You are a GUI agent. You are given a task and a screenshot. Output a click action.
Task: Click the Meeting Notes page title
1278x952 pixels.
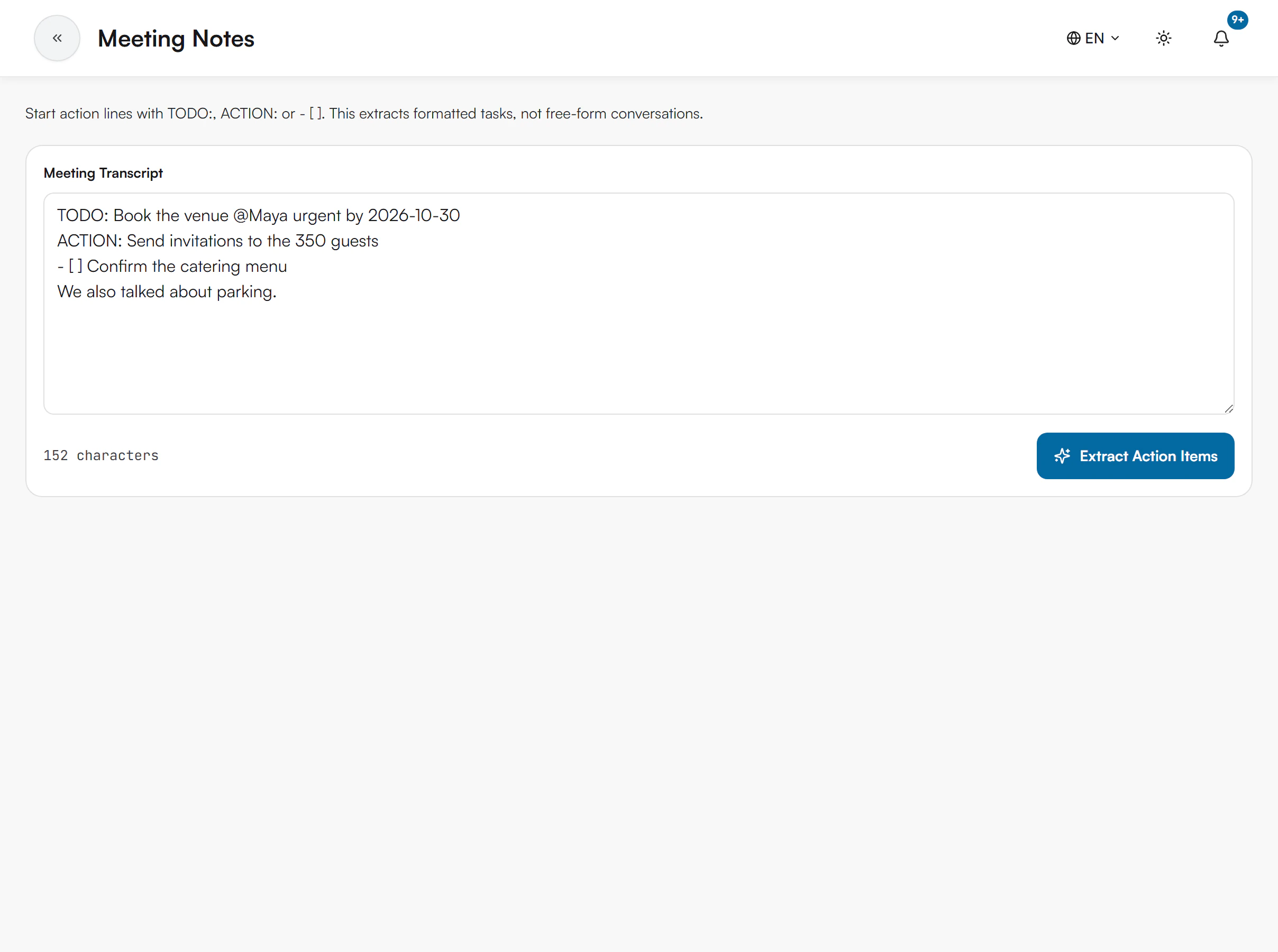pos(176,39)
